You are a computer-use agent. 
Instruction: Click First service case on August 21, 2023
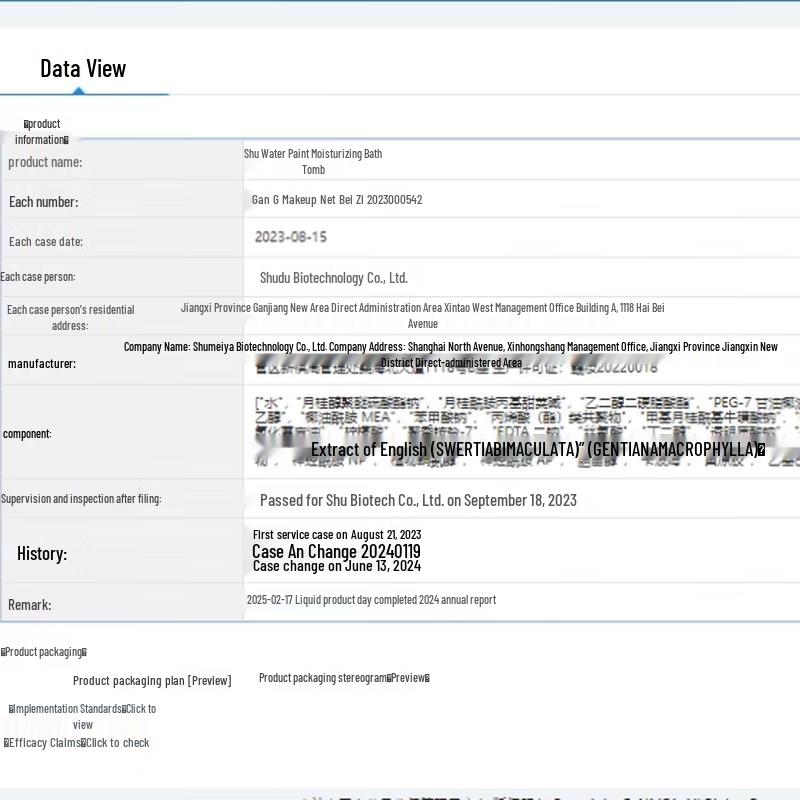click(337, 534)
